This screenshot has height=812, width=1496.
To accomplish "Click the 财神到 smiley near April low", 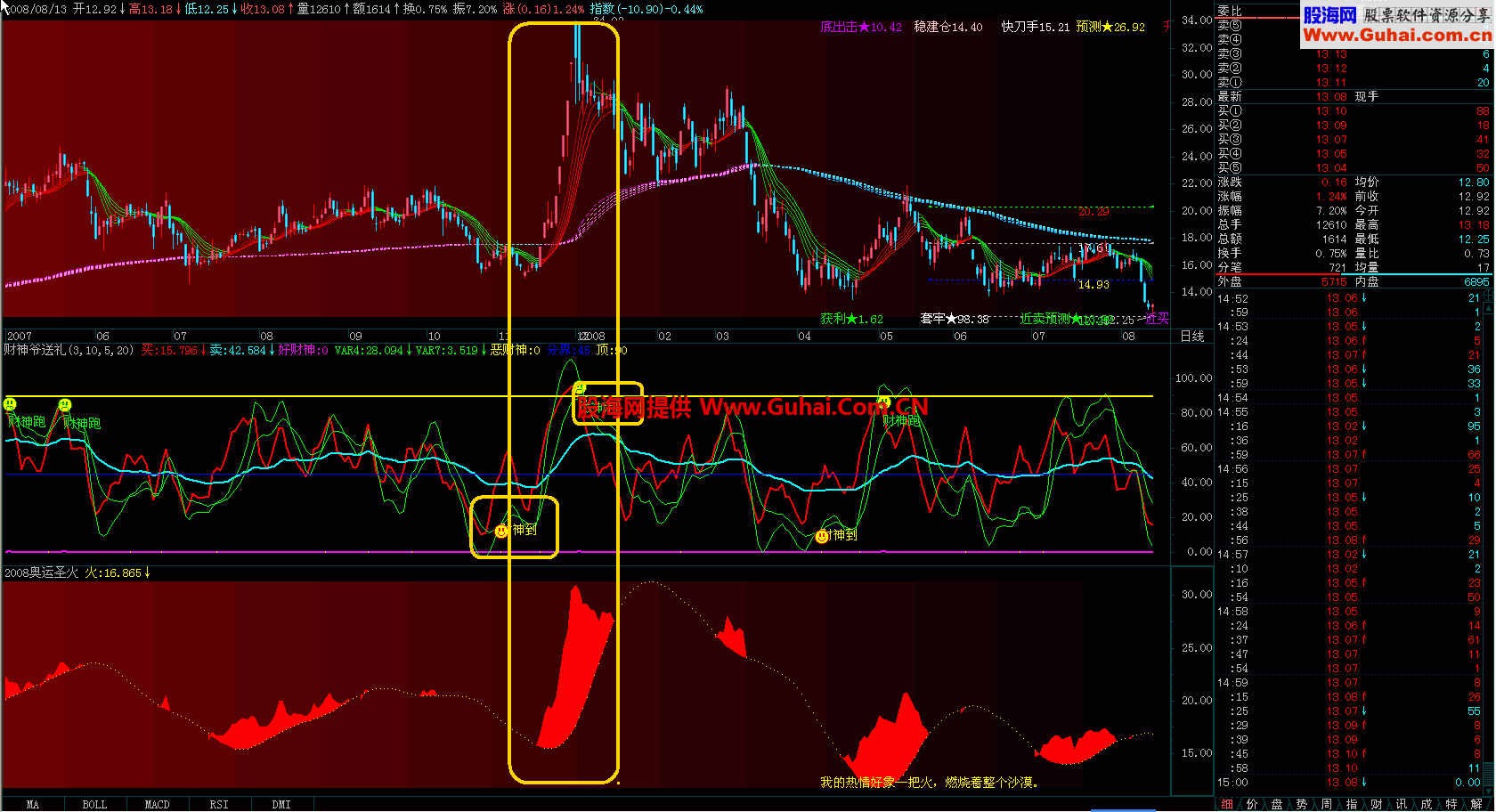I will coord(822,536).
